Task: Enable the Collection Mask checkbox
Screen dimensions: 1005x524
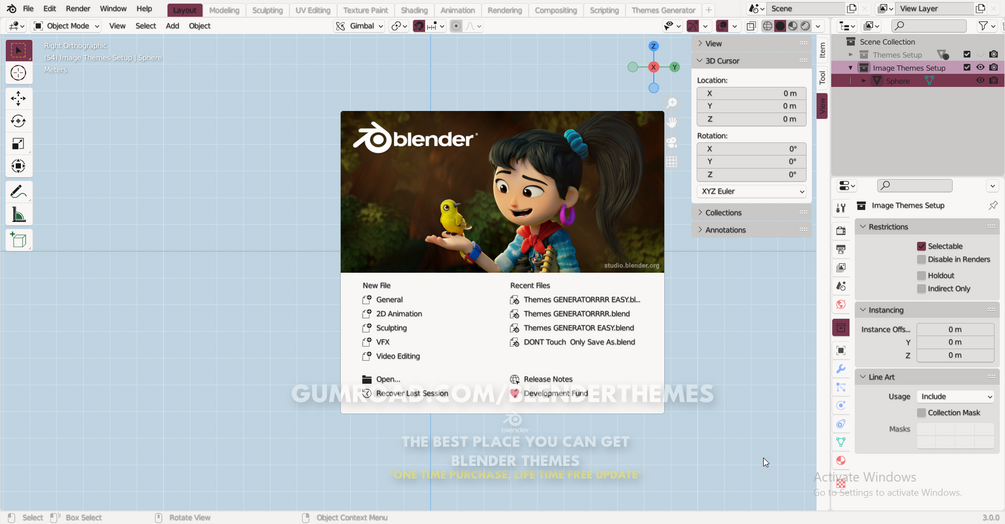Action: point(921,413)
